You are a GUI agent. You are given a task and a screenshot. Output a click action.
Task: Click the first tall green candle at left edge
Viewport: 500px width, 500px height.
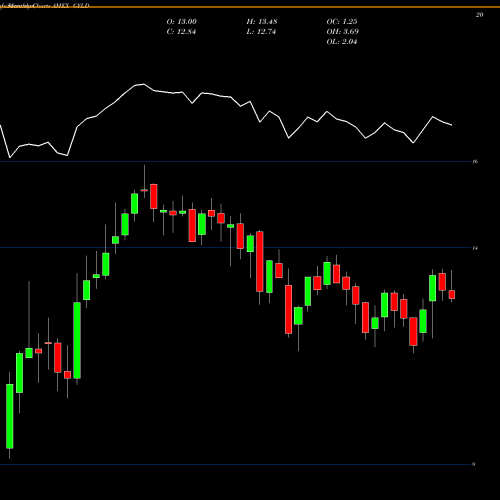[x=10, y=416]
